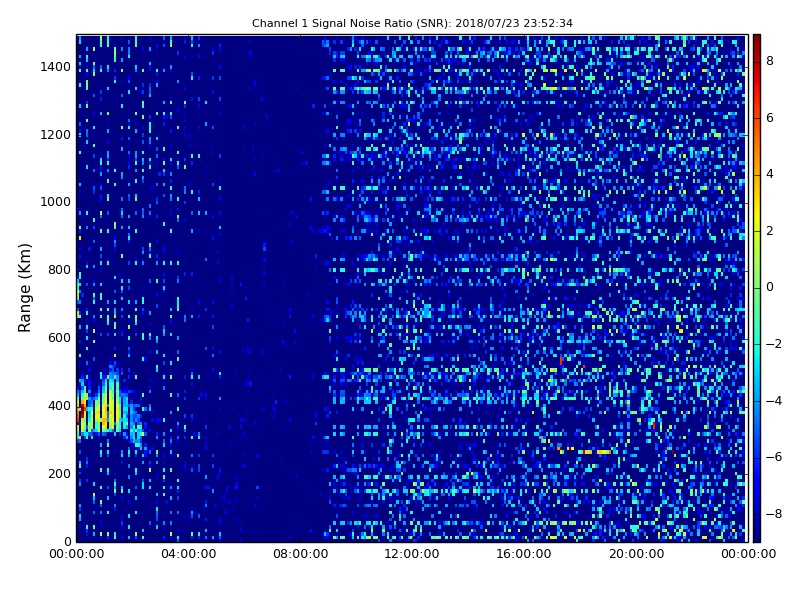
Task: Click the 08:00:00 time tick label
Action: tap(301, 554)
